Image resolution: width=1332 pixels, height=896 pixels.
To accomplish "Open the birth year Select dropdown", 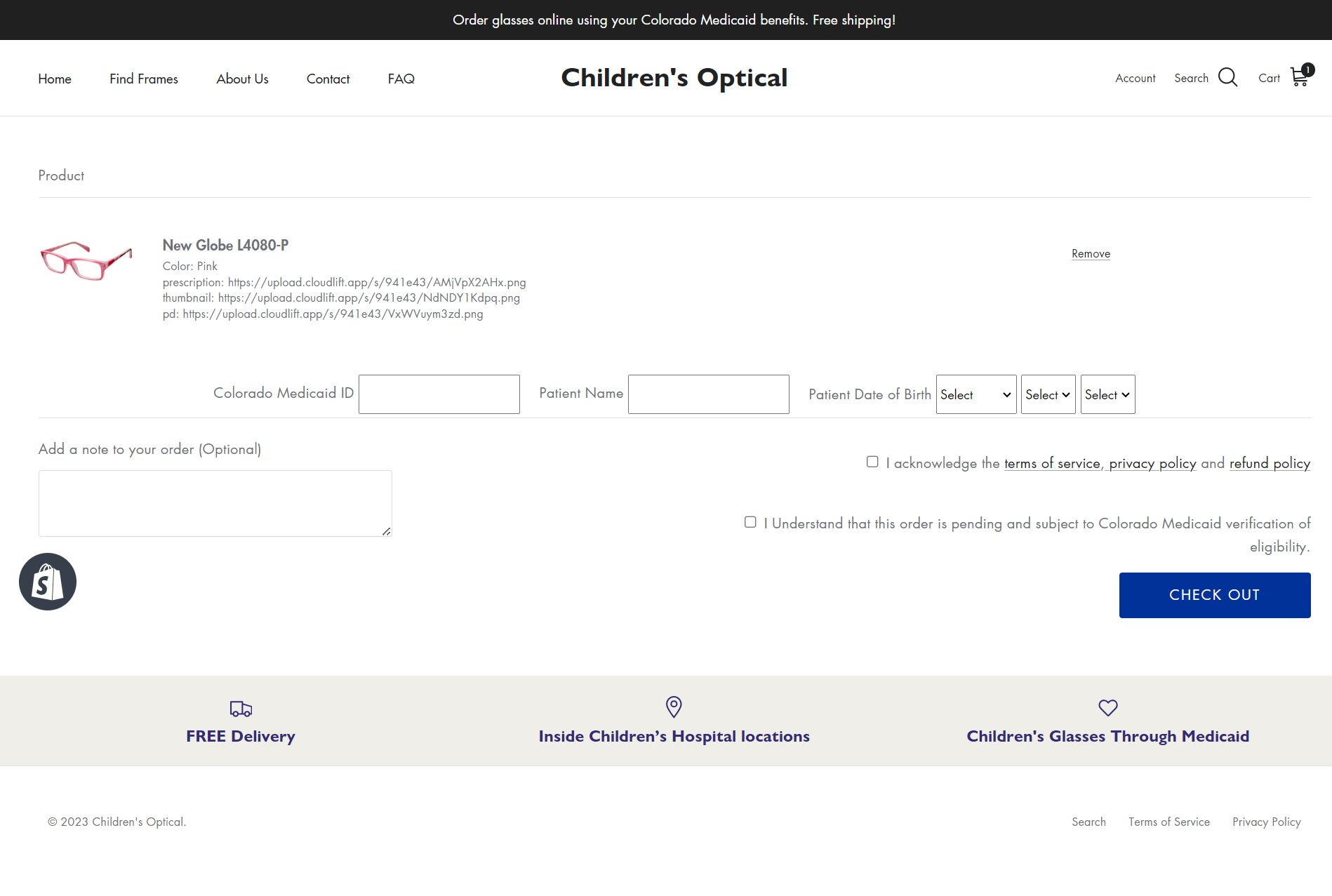I will [x=1107, y=394].
